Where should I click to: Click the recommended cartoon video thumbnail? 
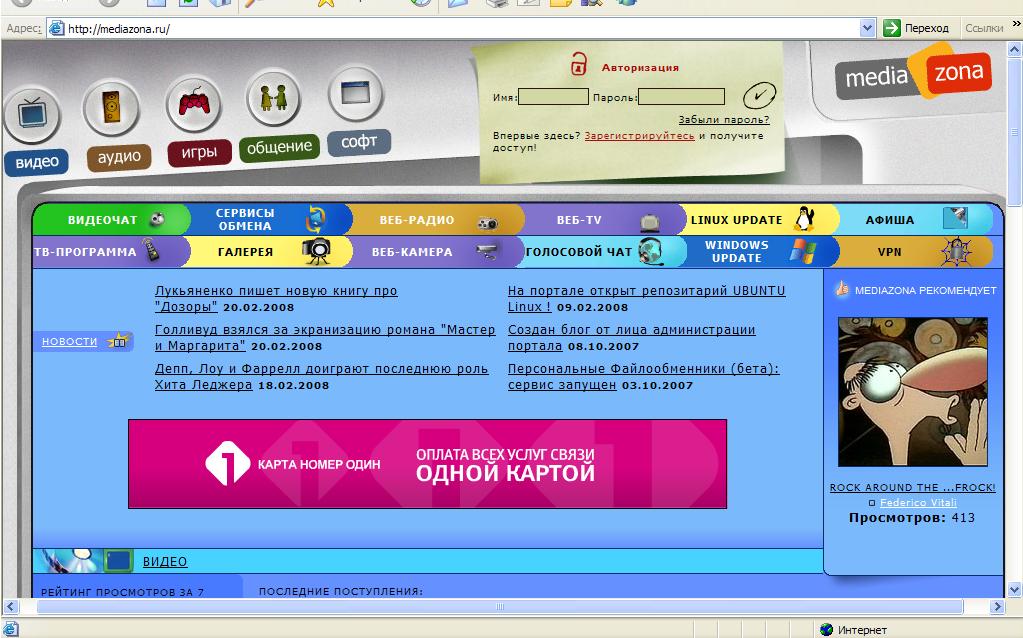tap(913, 391)
